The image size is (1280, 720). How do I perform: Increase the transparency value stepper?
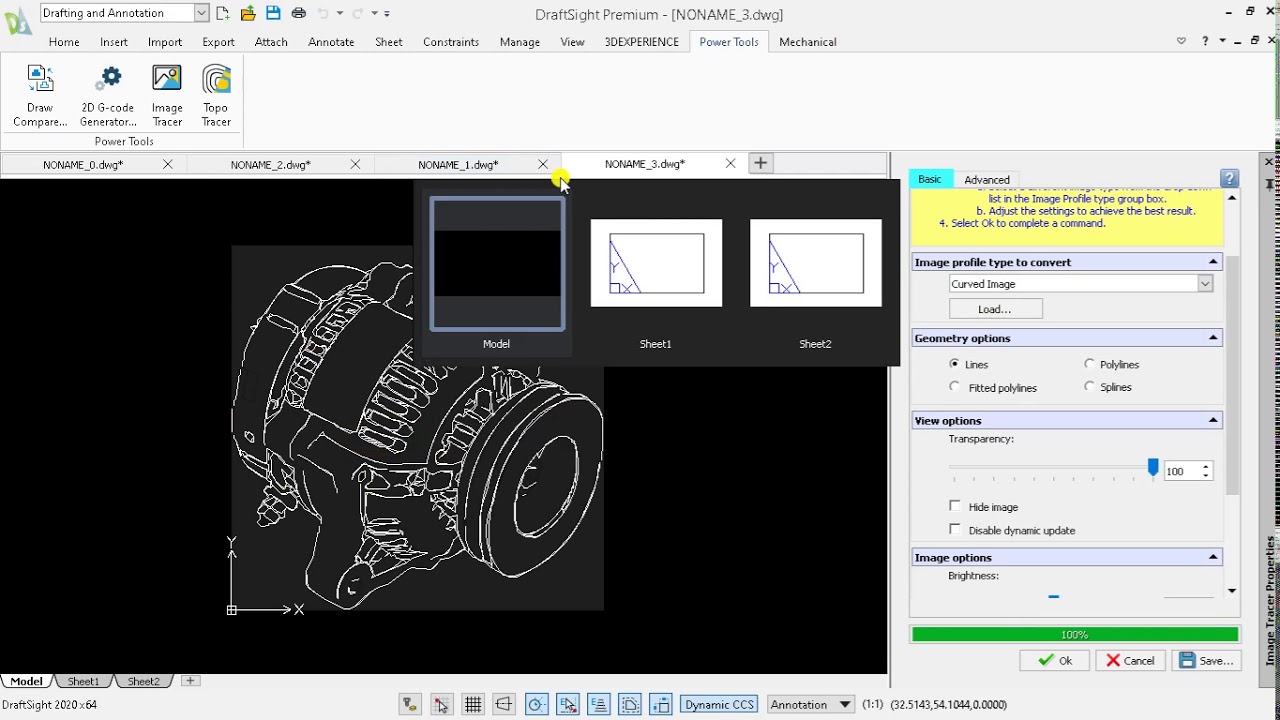coord(1206,466)
